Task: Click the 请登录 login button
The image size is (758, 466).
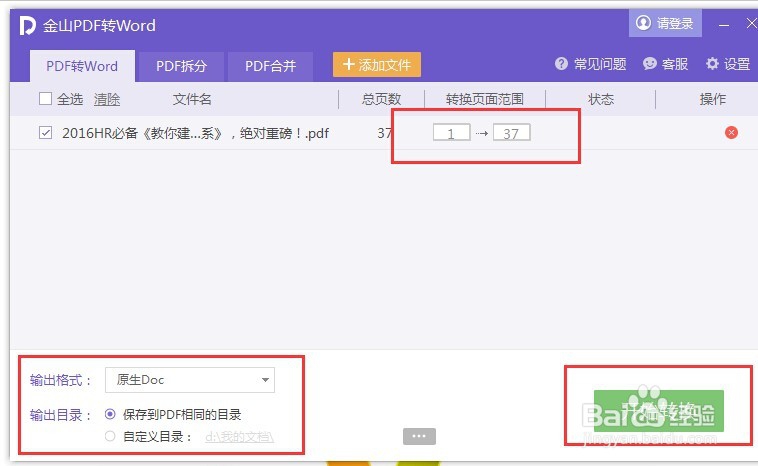Action: click(x=665, y=23)
